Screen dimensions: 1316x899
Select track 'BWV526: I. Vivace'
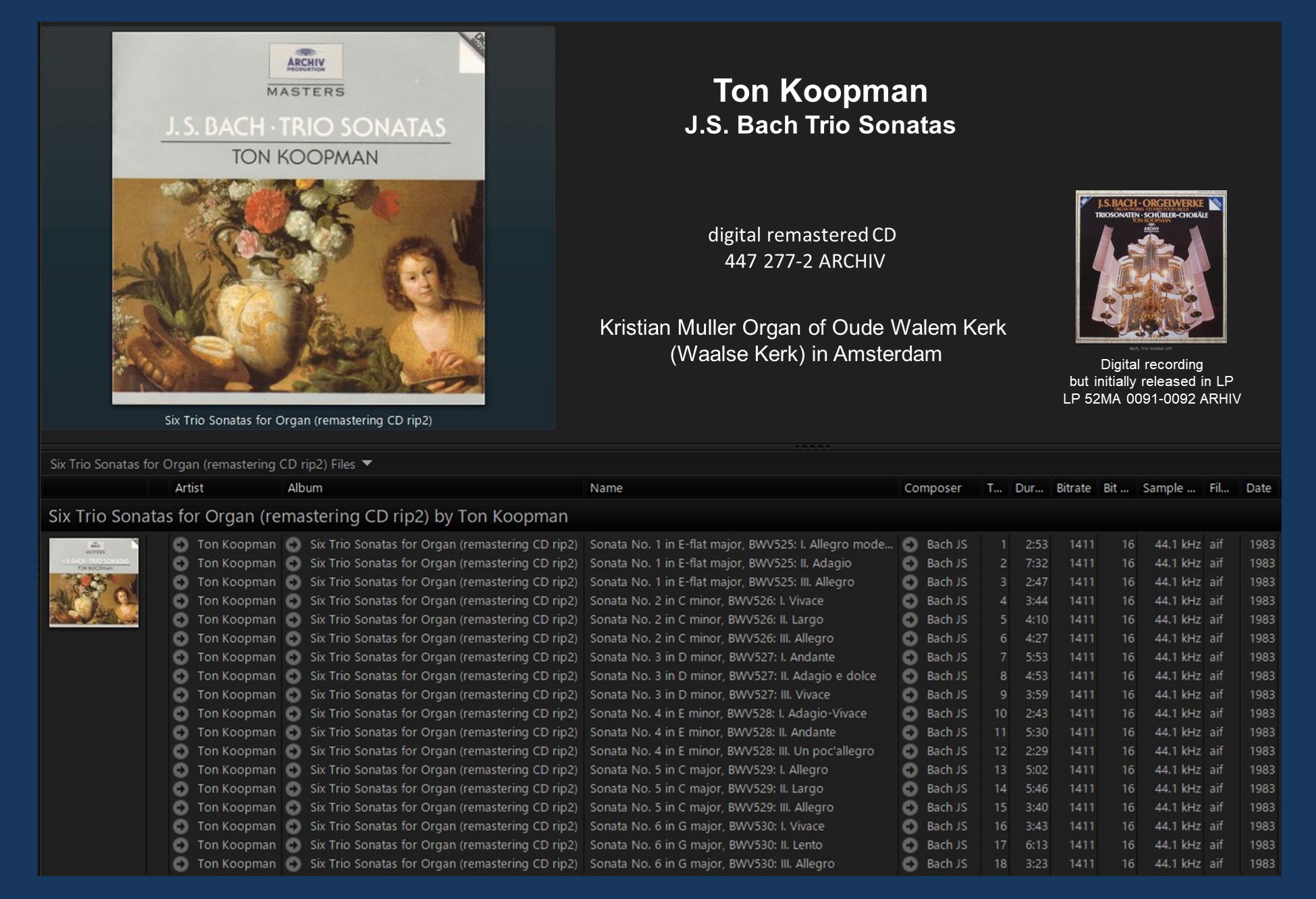click(x=707, y=601)
